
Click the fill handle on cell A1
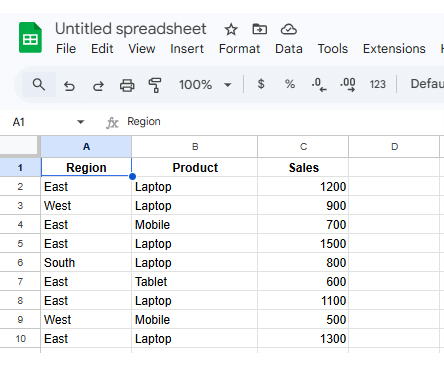[x=132, y=176]
